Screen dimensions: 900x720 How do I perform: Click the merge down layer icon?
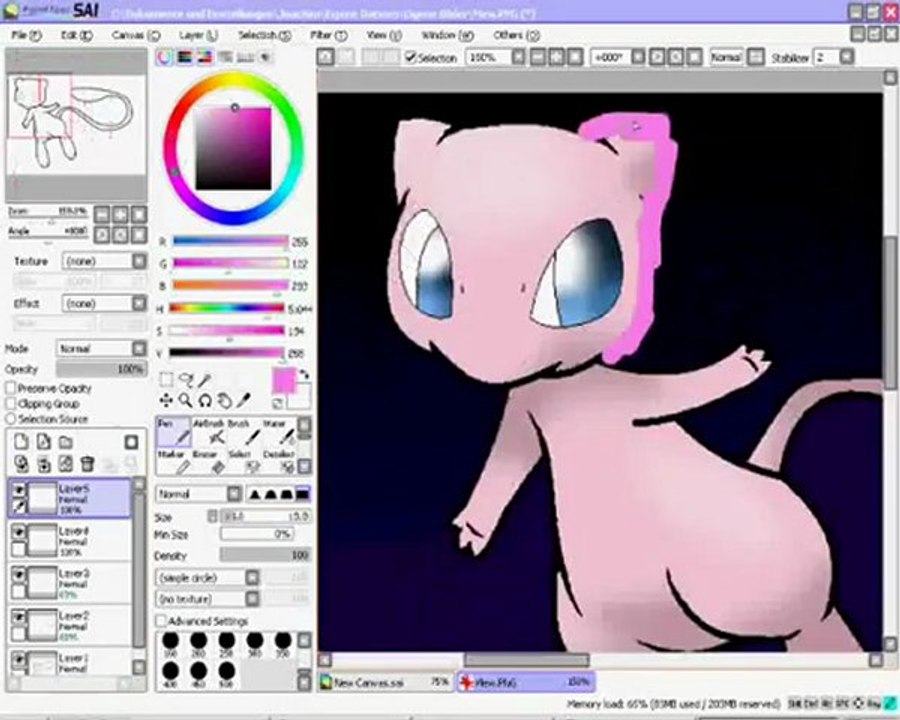pyautogui.click(x=44, y=463)
